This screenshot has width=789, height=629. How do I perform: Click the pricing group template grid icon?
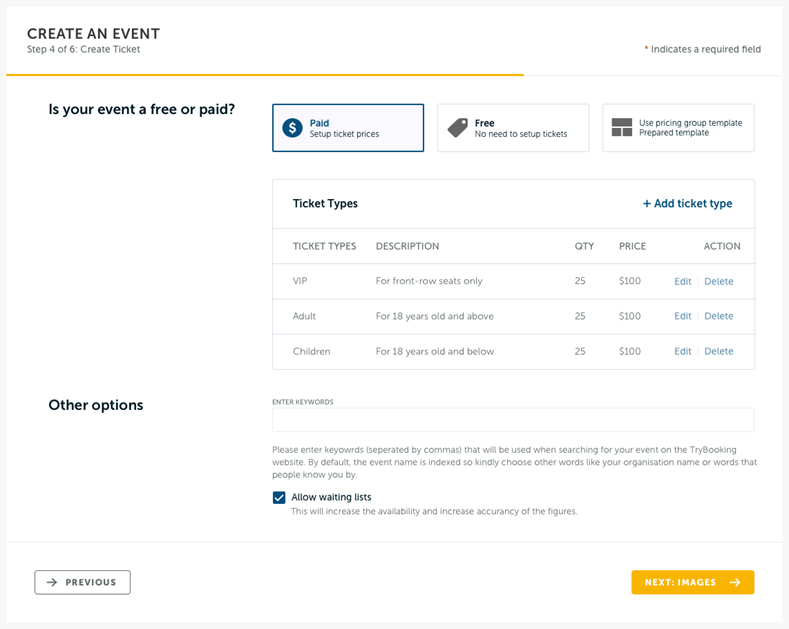622,127
